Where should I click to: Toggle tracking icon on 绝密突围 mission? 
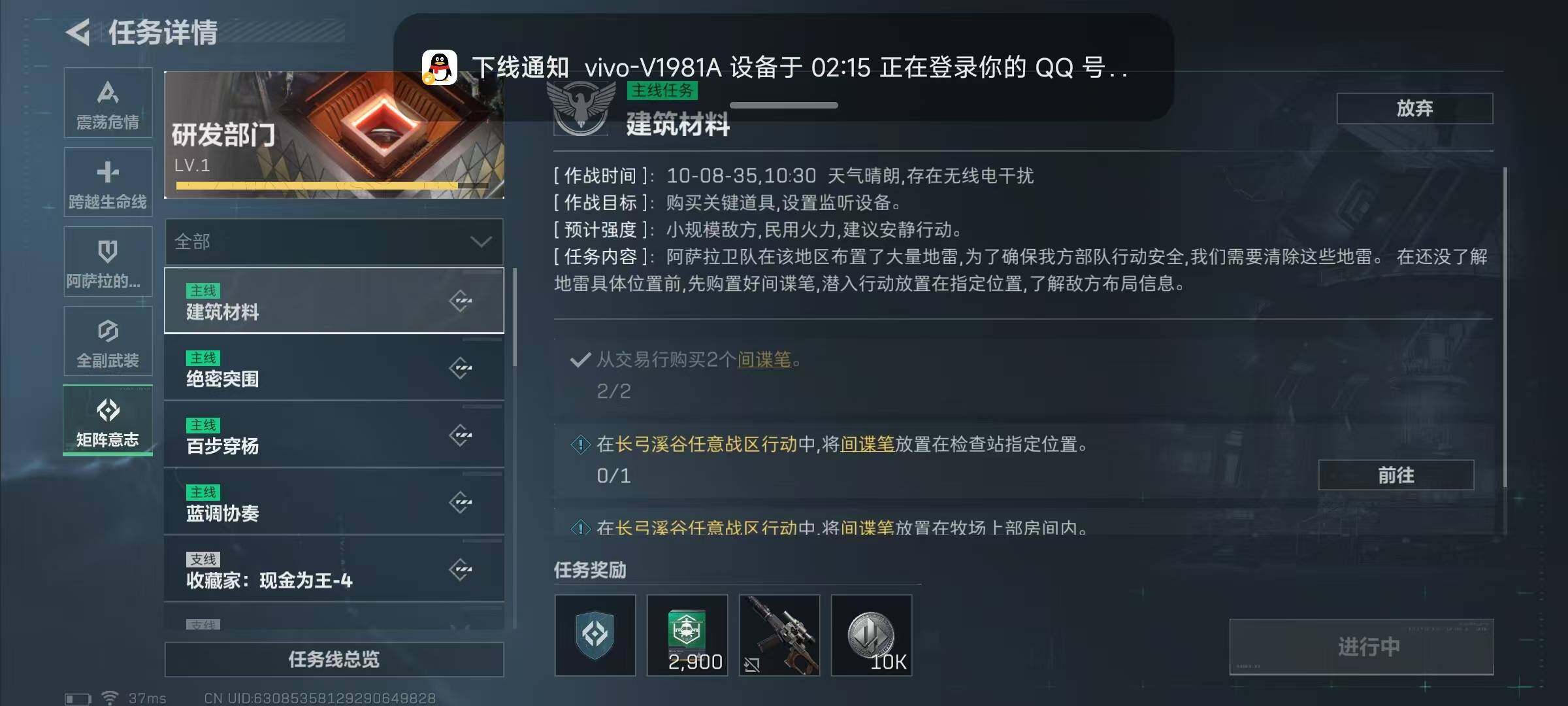[461, 368]
